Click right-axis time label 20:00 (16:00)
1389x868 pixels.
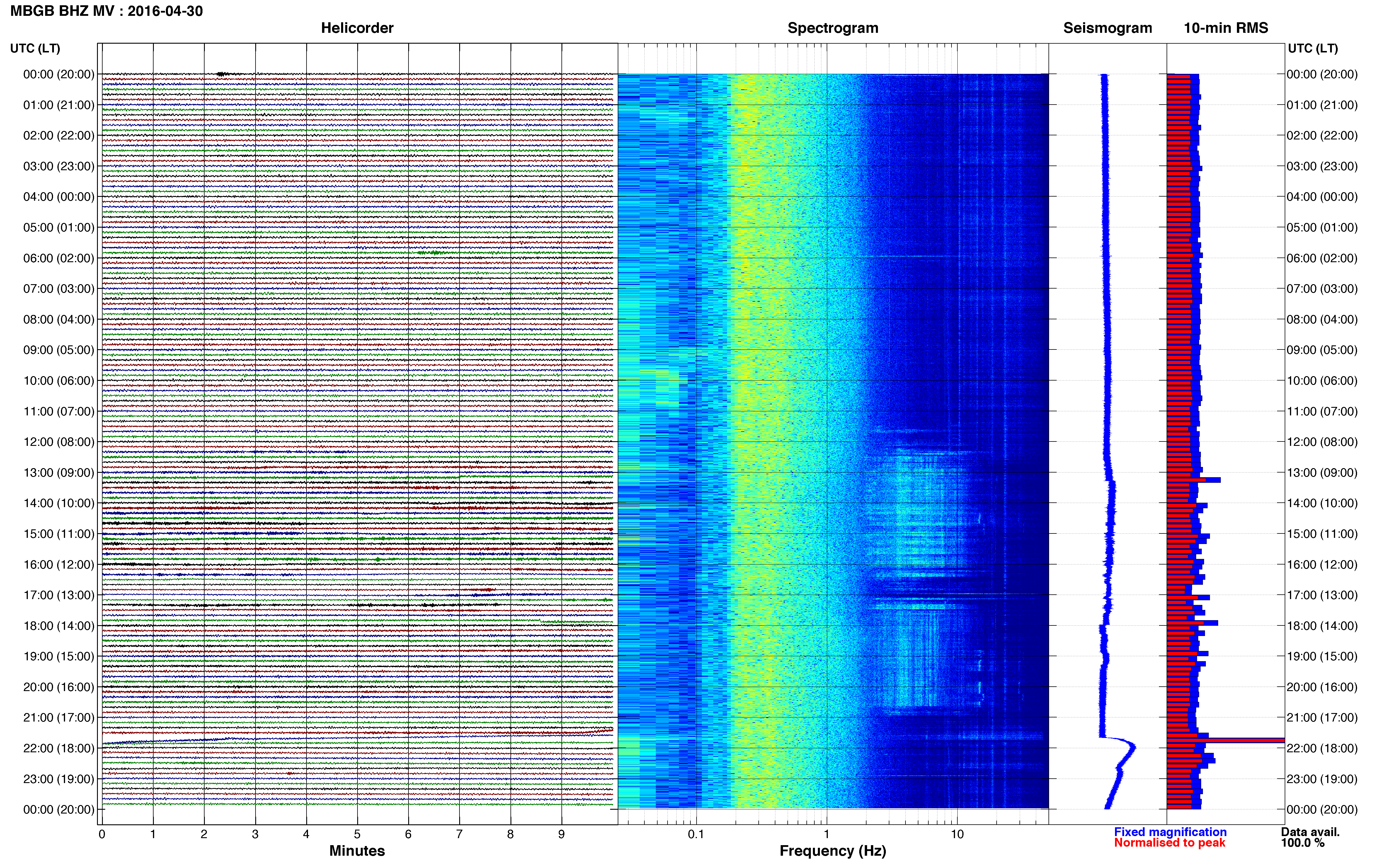pos(1322,687)
